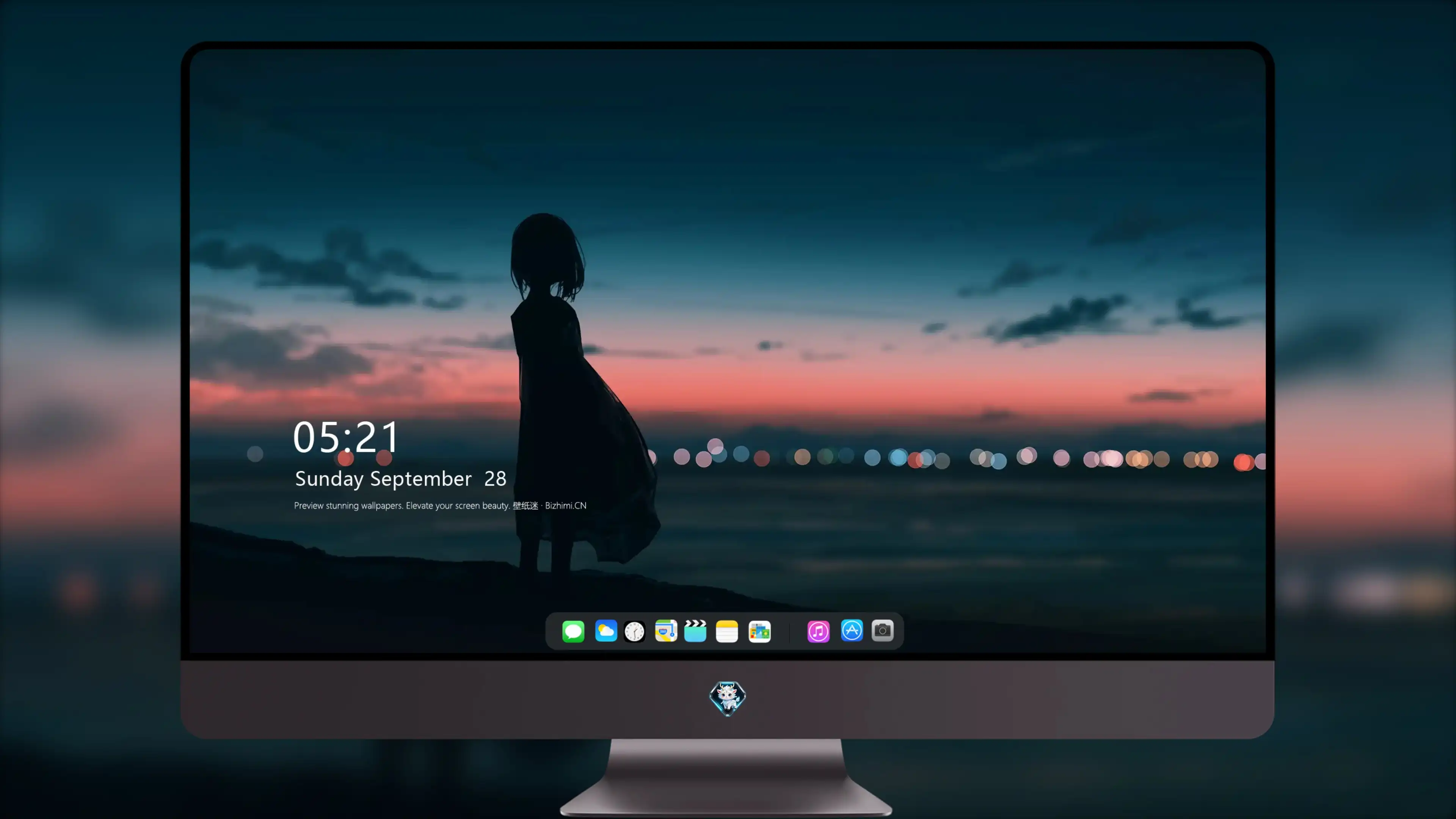Open the Clock app in the dock

click(x=634, y=631)
